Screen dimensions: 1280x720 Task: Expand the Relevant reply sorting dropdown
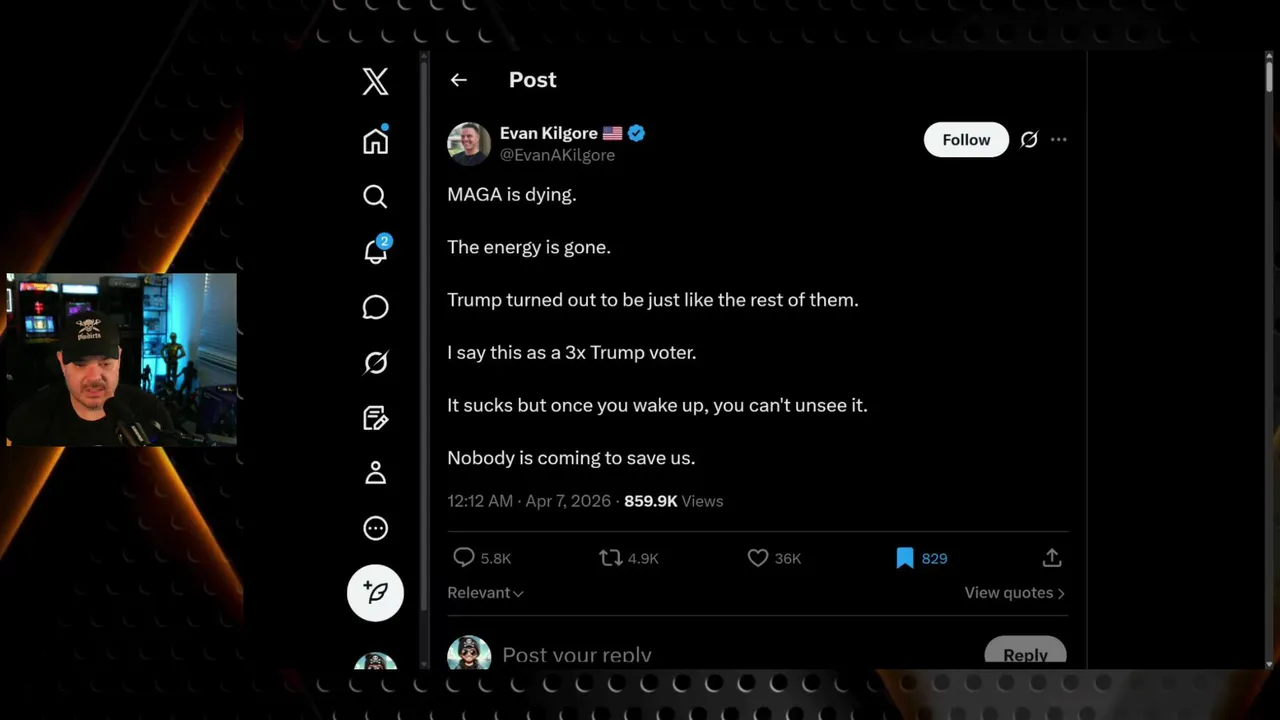tap(485, 593)
